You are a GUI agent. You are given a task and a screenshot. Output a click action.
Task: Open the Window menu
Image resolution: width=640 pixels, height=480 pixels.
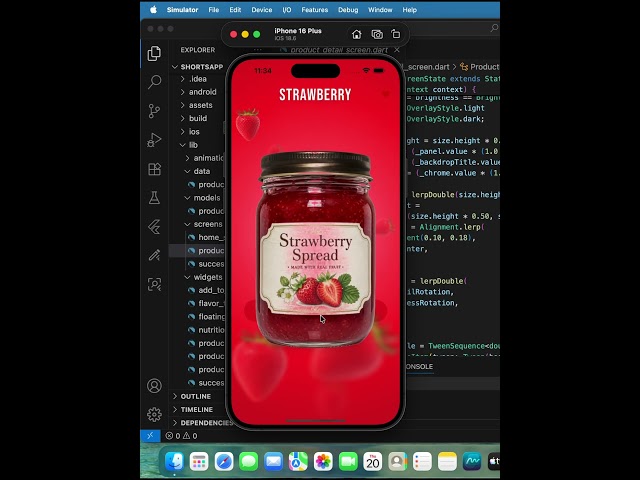[380, 10]
